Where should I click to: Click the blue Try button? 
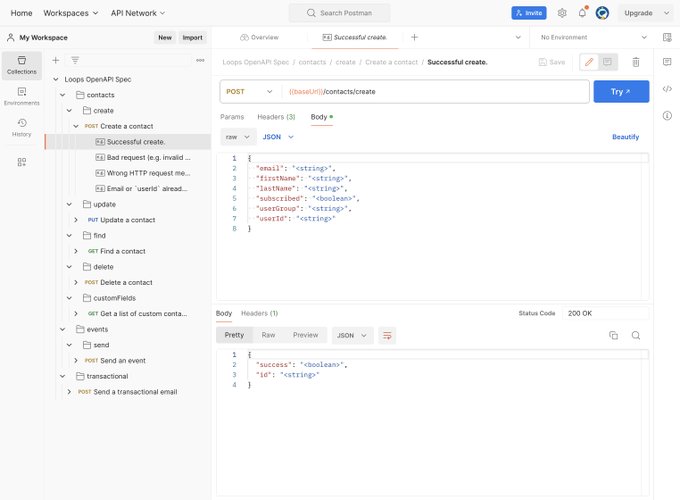[621, 92]
